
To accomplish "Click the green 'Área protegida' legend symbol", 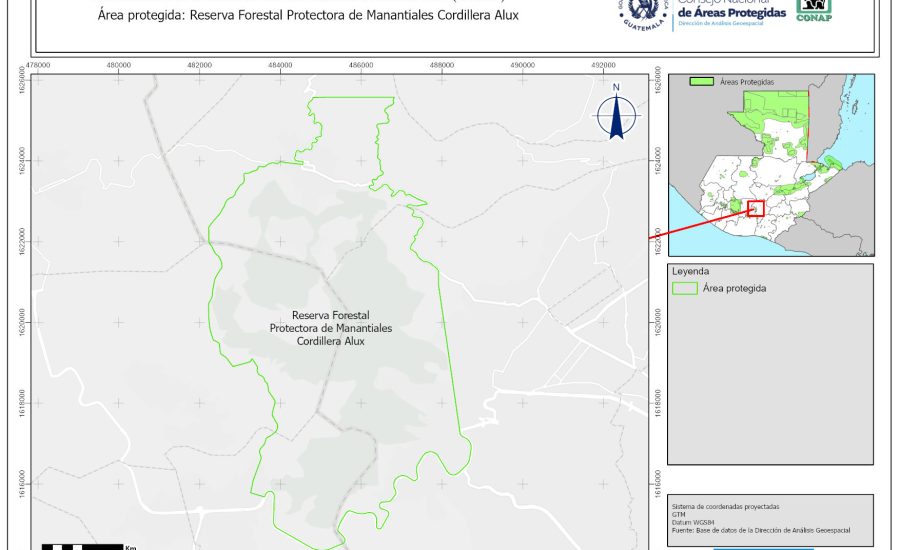I will 685,288.
